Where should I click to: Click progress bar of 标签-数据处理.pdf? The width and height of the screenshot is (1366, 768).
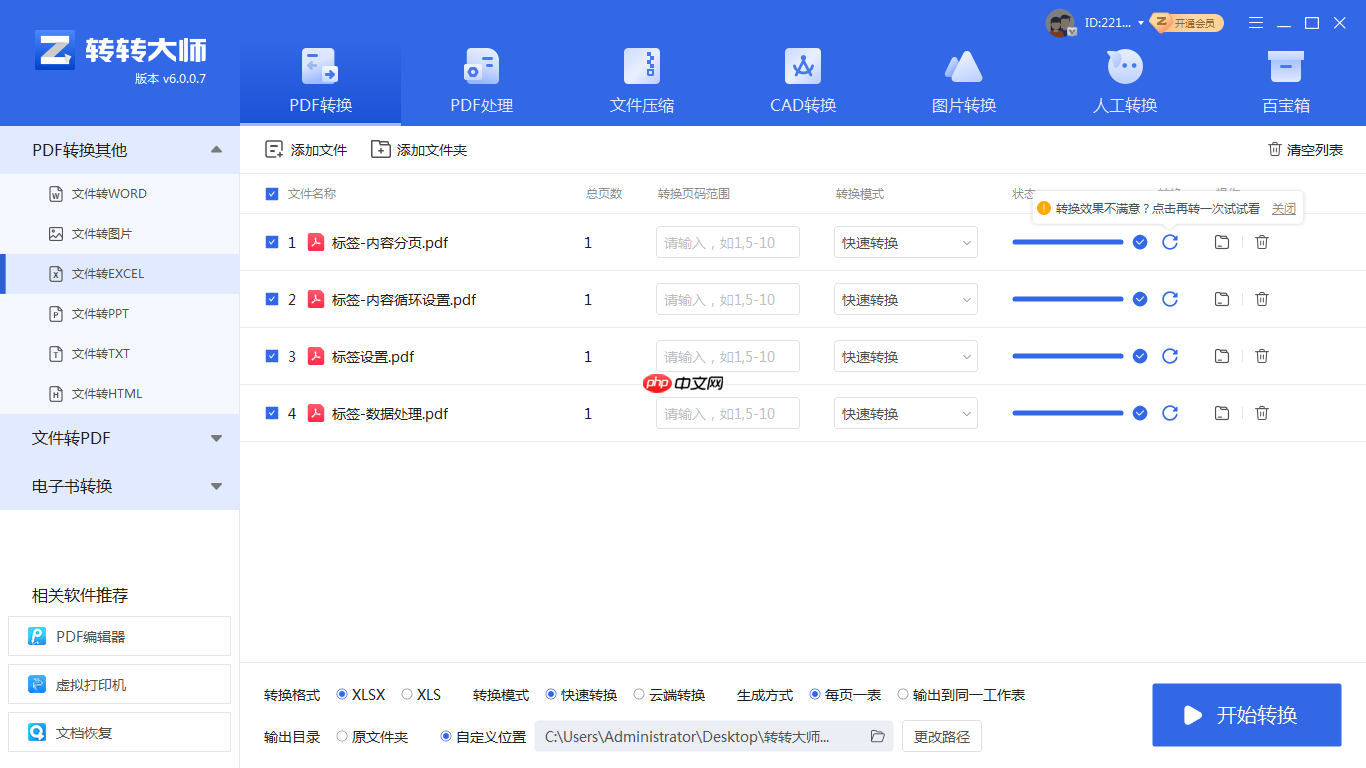[x=1068, y=413]
